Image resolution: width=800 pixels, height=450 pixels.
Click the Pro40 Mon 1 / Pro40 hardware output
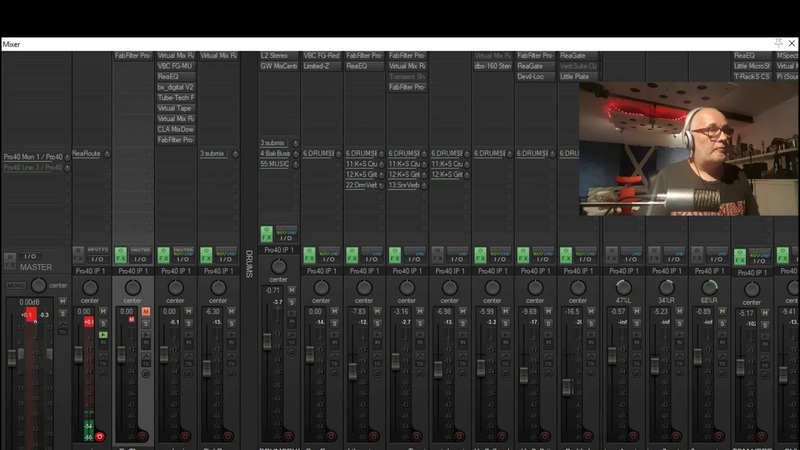pos(33,157)
